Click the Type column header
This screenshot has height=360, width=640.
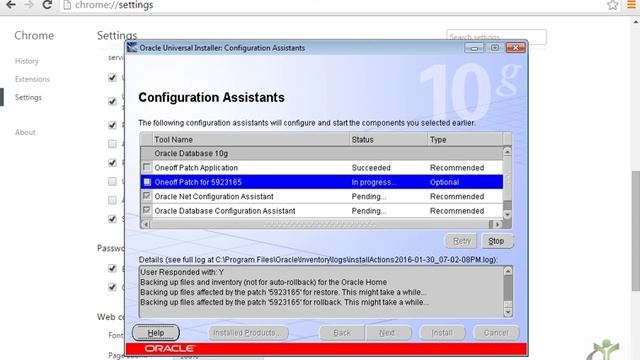tap(465, 140)
